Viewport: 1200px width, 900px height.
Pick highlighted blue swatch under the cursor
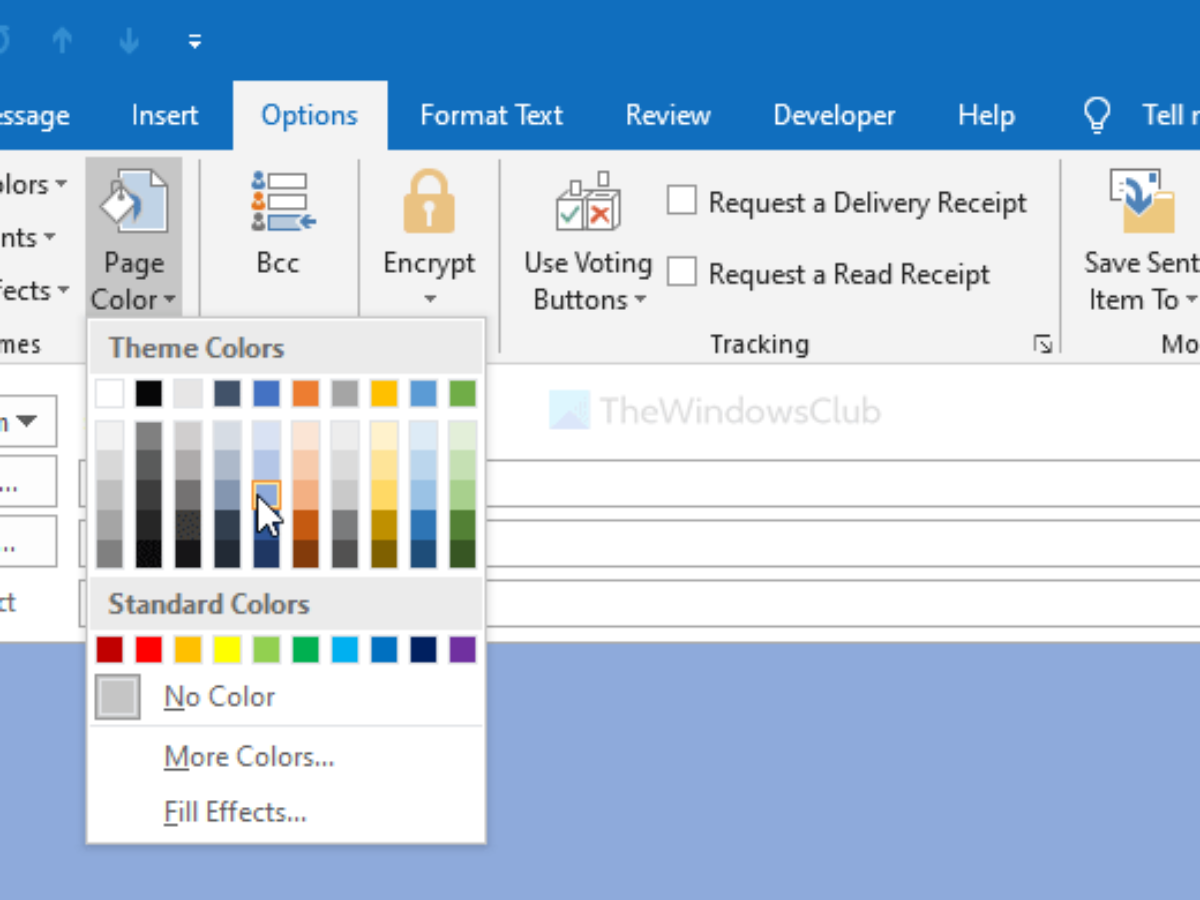point(266,495)
